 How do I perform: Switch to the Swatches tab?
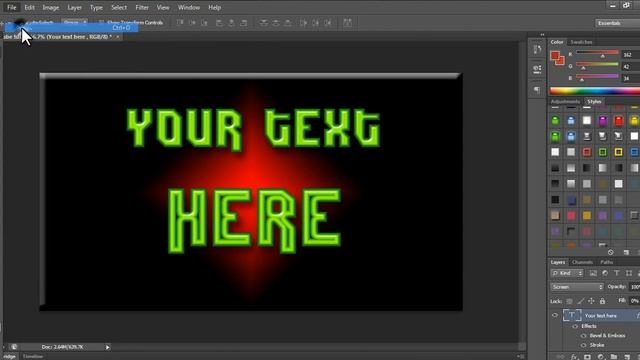pos(581,42)
